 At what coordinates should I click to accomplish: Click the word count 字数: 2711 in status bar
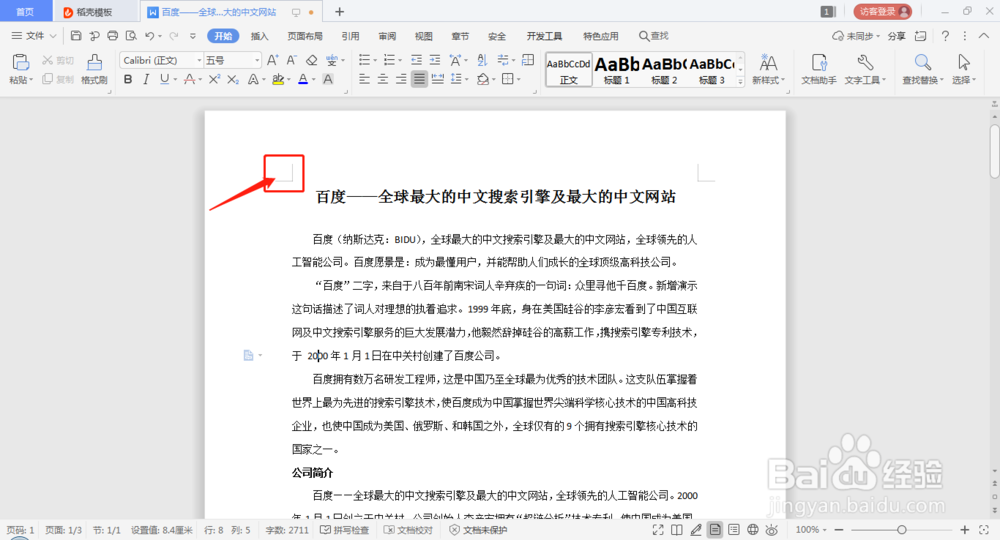[x=287, y=530]
